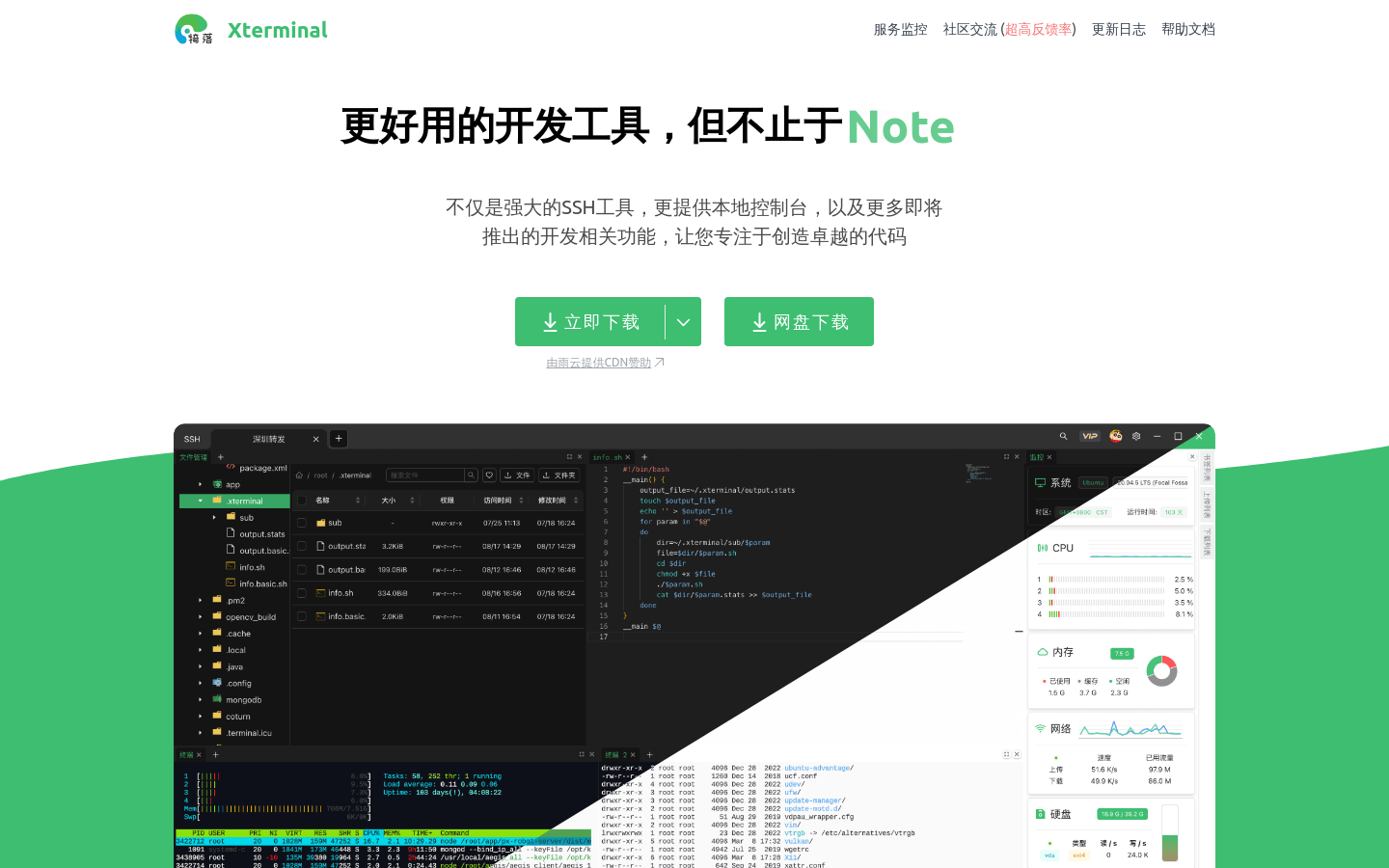Add a new SSH session tab
Screen dimensions: 1389x868
pyautogui.click(x=339, y=439)
